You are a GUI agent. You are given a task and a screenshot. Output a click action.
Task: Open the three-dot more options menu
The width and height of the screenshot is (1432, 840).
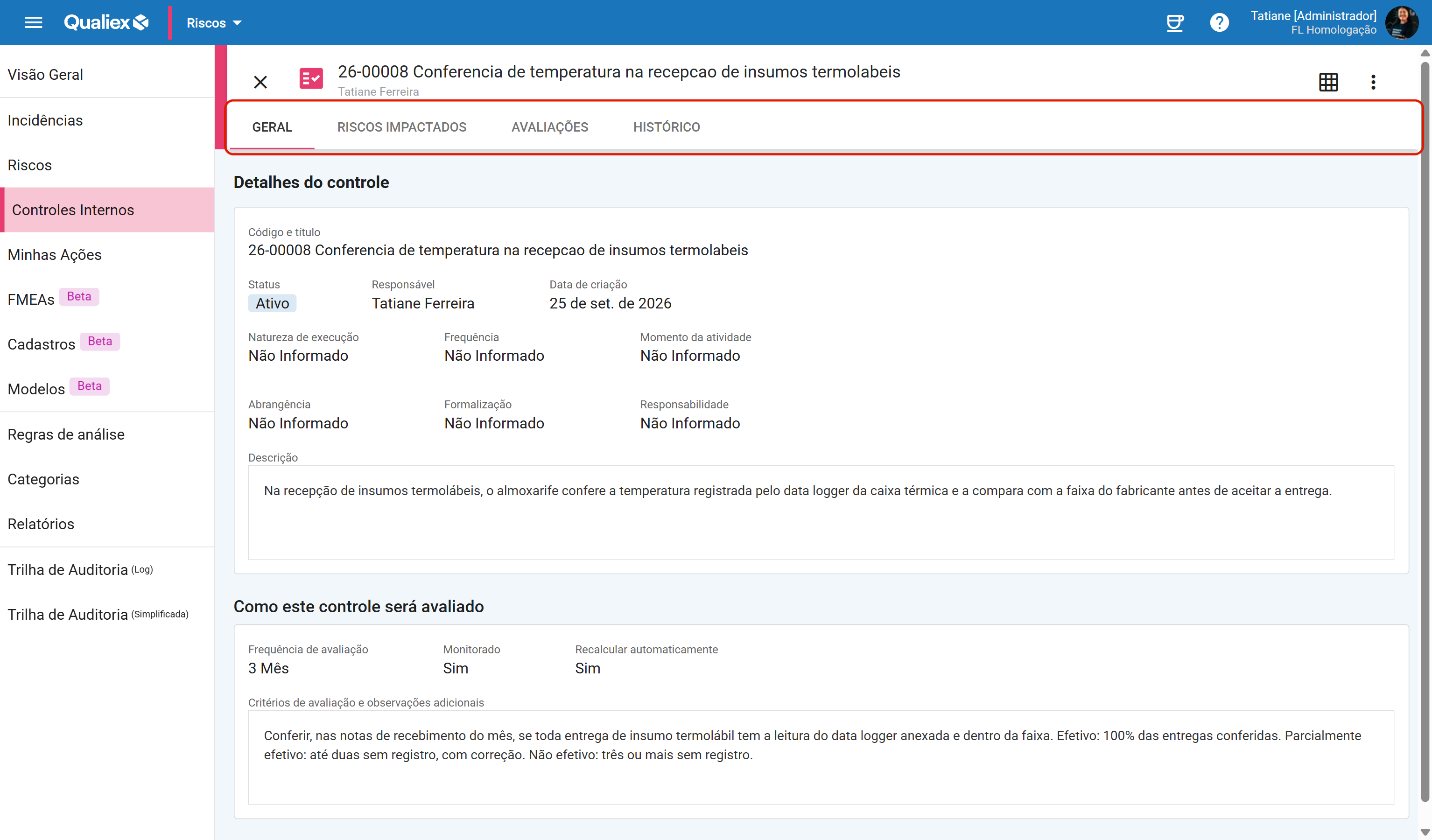click(x=1373, y=82)
